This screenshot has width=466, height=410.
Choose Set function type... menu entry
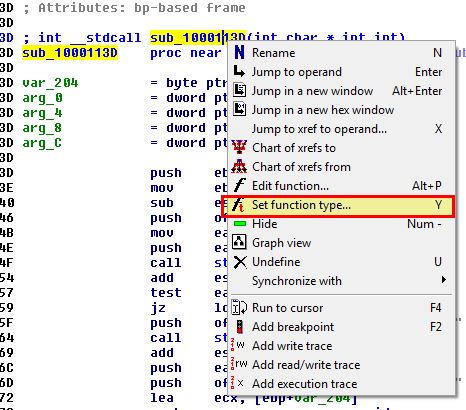click(338, 205)
